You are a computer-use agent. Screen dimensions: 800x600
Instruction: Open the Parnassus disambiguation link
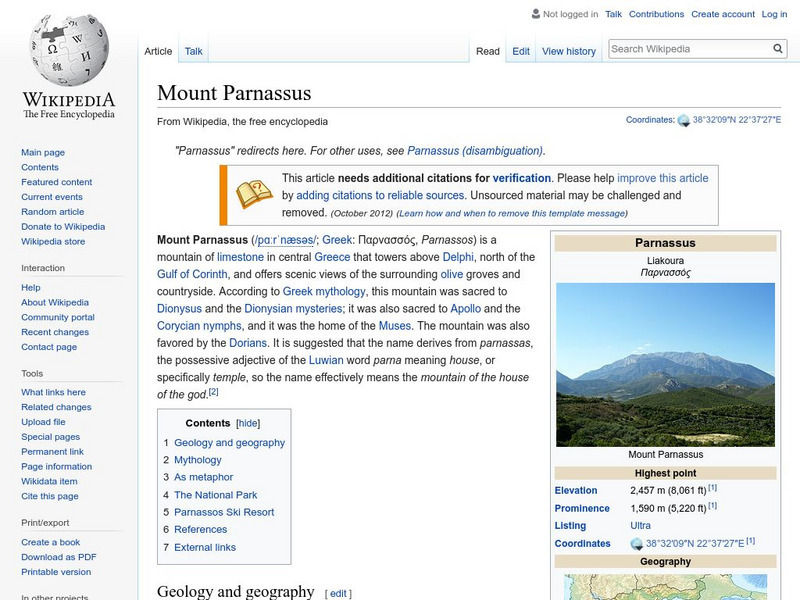[478, 153]
